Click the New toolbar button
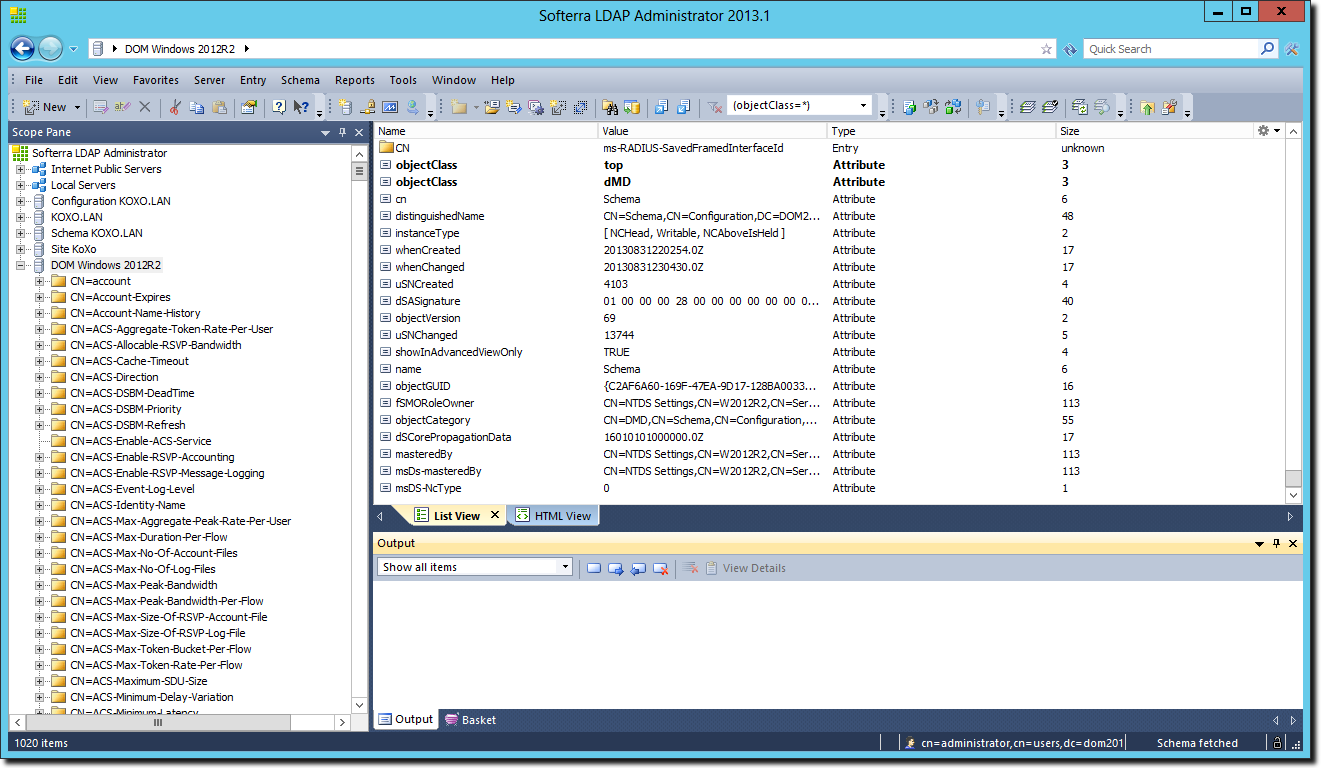This screenshot has width=1321, height=768. point(44,107)
